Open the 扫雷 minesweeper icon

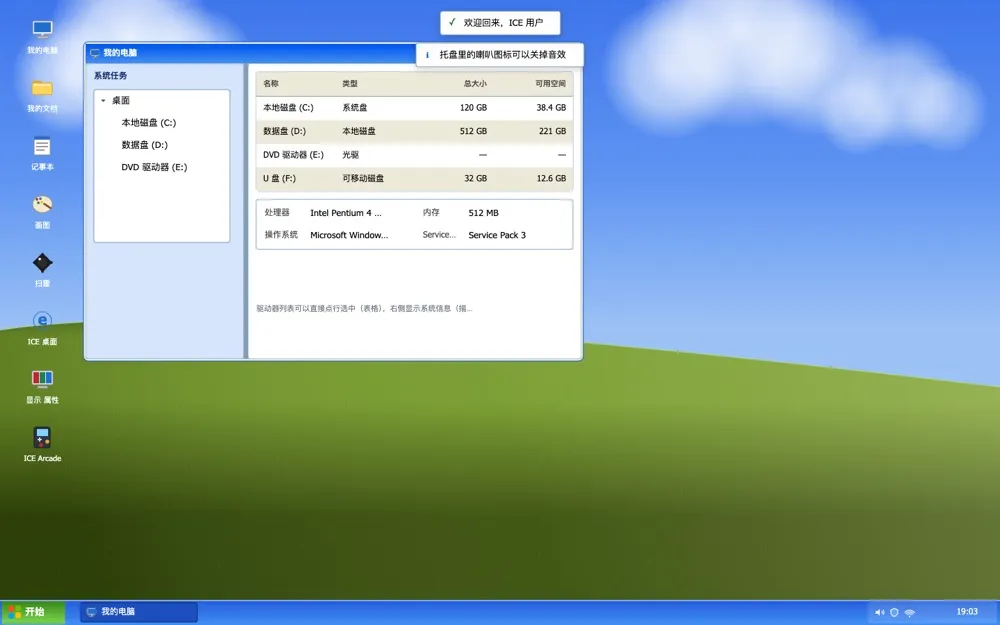click(42, 270)
